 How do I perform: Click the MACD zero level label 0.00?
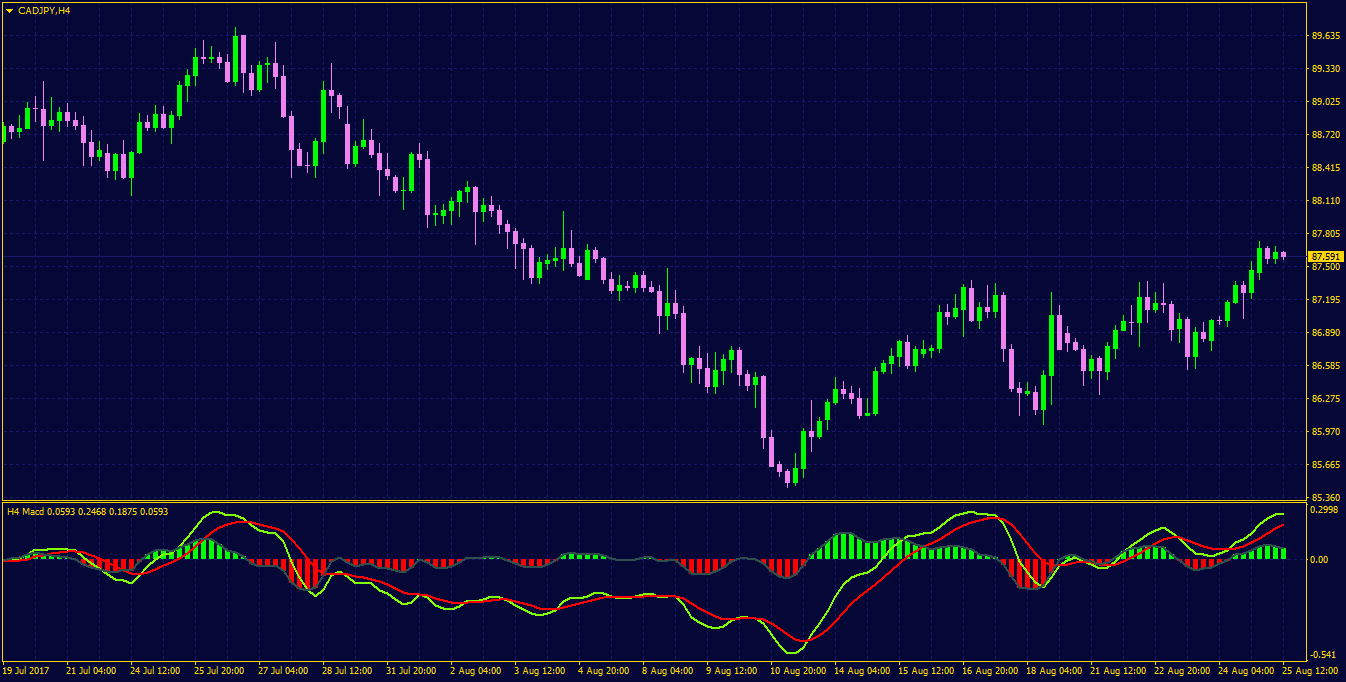[1320, 560]
